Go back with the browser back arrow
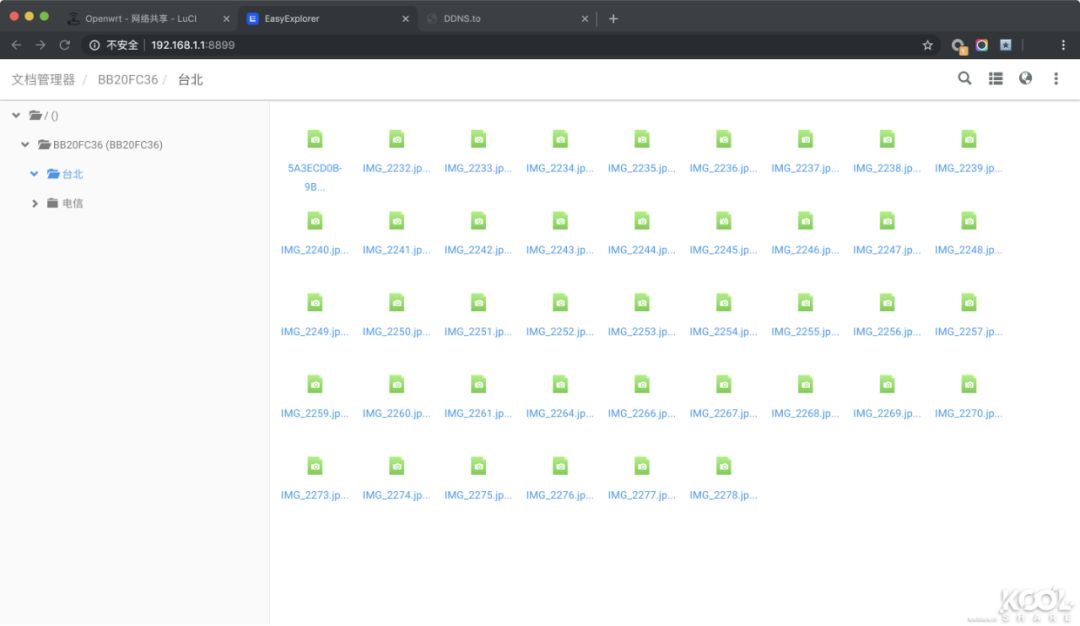 (17, 45)
